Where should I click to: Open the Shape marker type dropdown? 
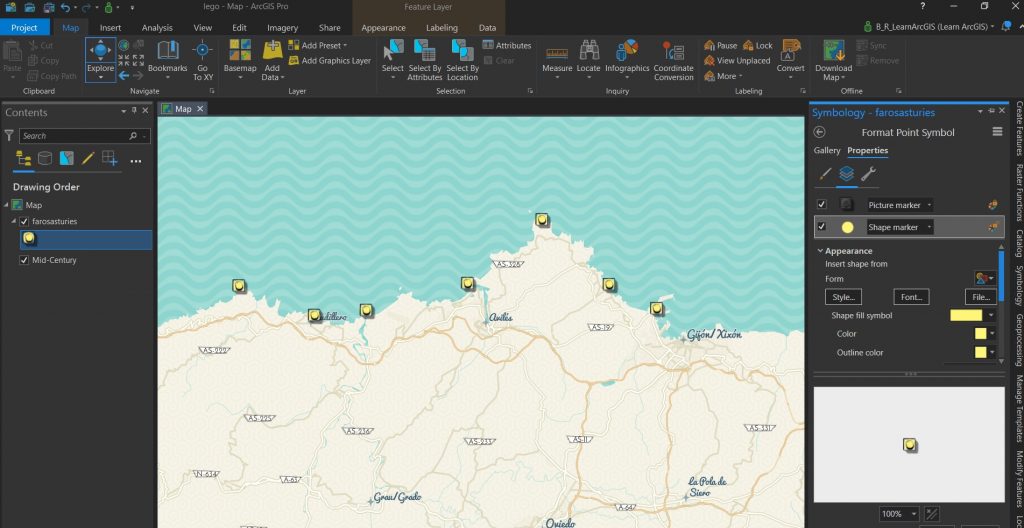tap(929, 227)
